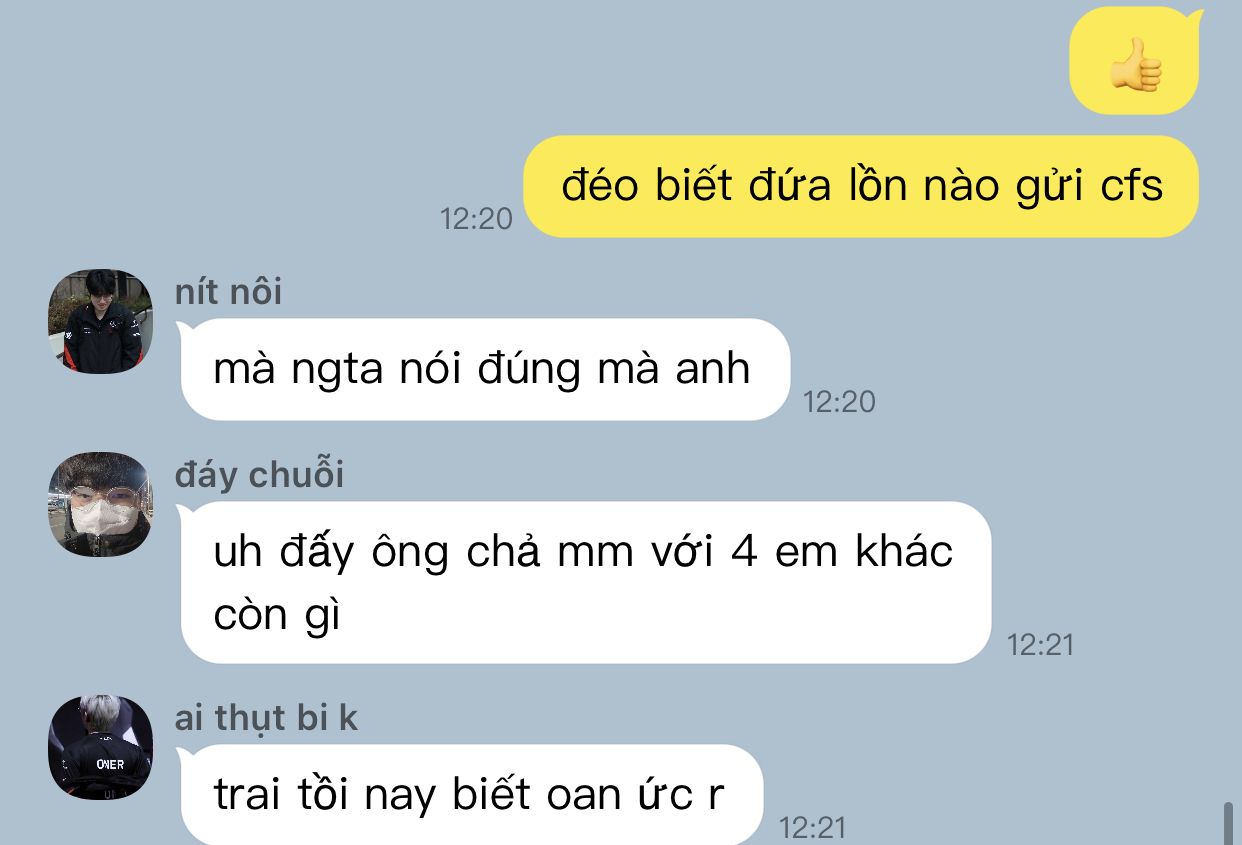The width and height of the screenshot is (1242, 845).
Task: Open the ai thụt bi k avatar
Action: click(x=100, y=748)
